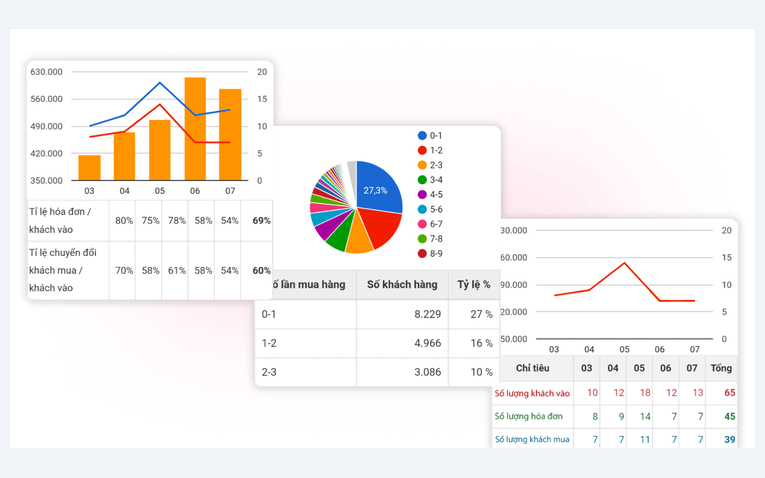765x478 pixels.
Task: Click the "Số khách hàng" column header
Action: tap(402, 284)
